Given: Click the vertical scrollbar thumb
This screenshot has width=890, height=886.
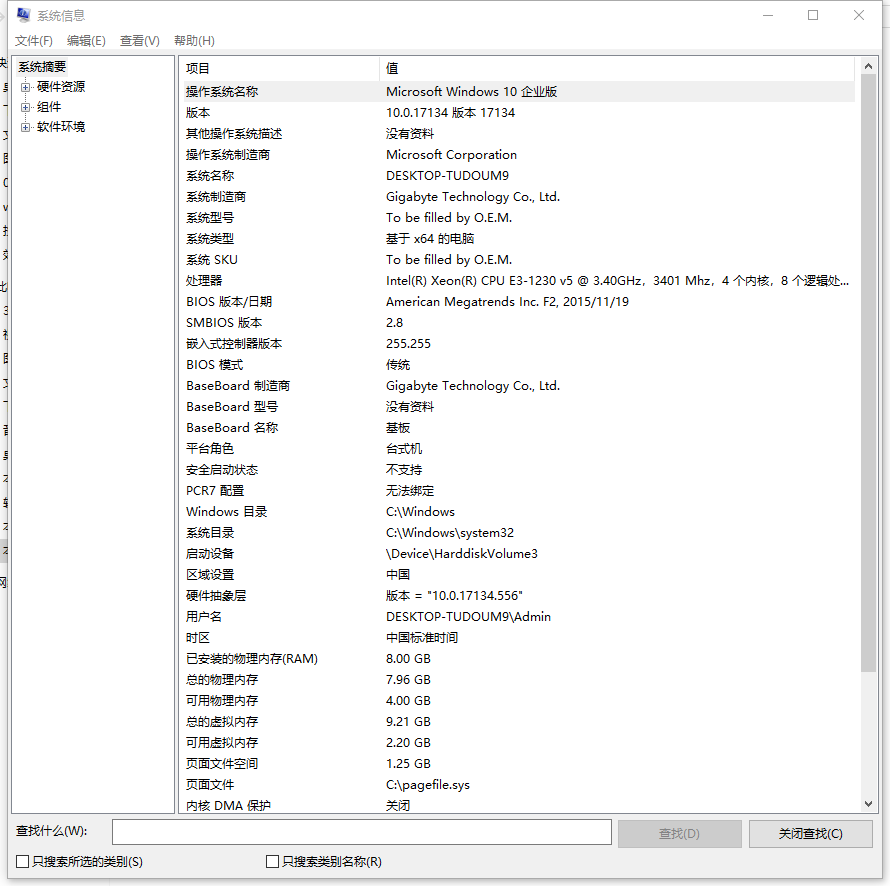Looking at the screenshot, I should pos(868,373).
